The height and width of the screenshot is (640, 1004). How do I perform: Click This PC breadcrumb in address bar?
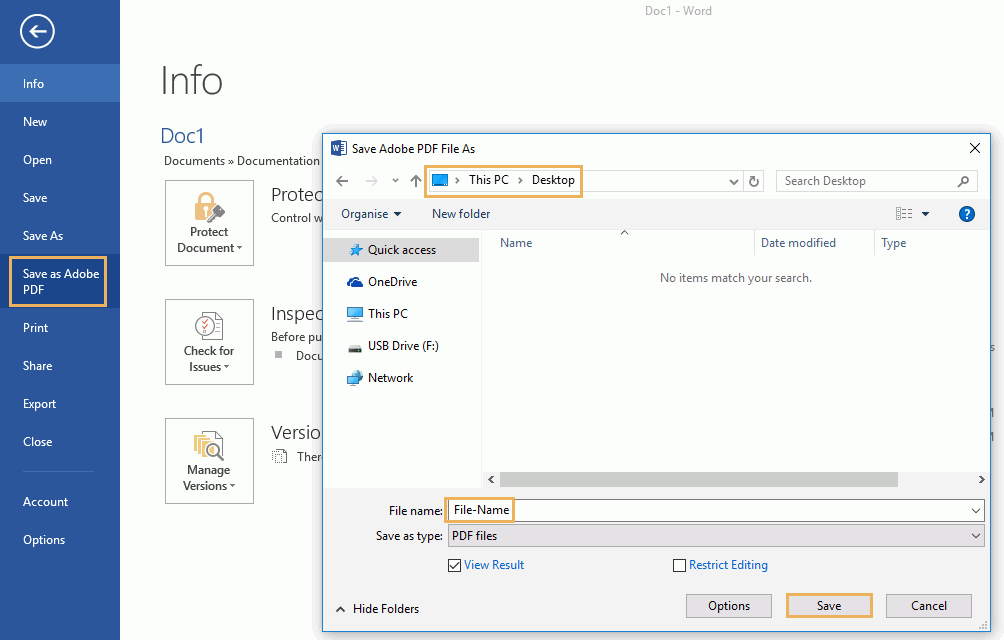pos(489,180)
